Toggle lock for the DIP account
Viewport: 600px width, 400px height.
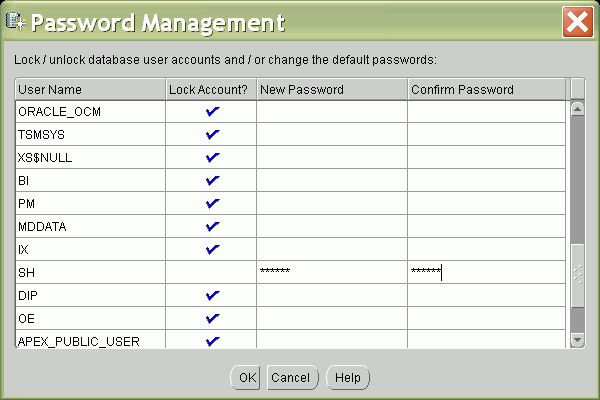[x=211, y=296]
